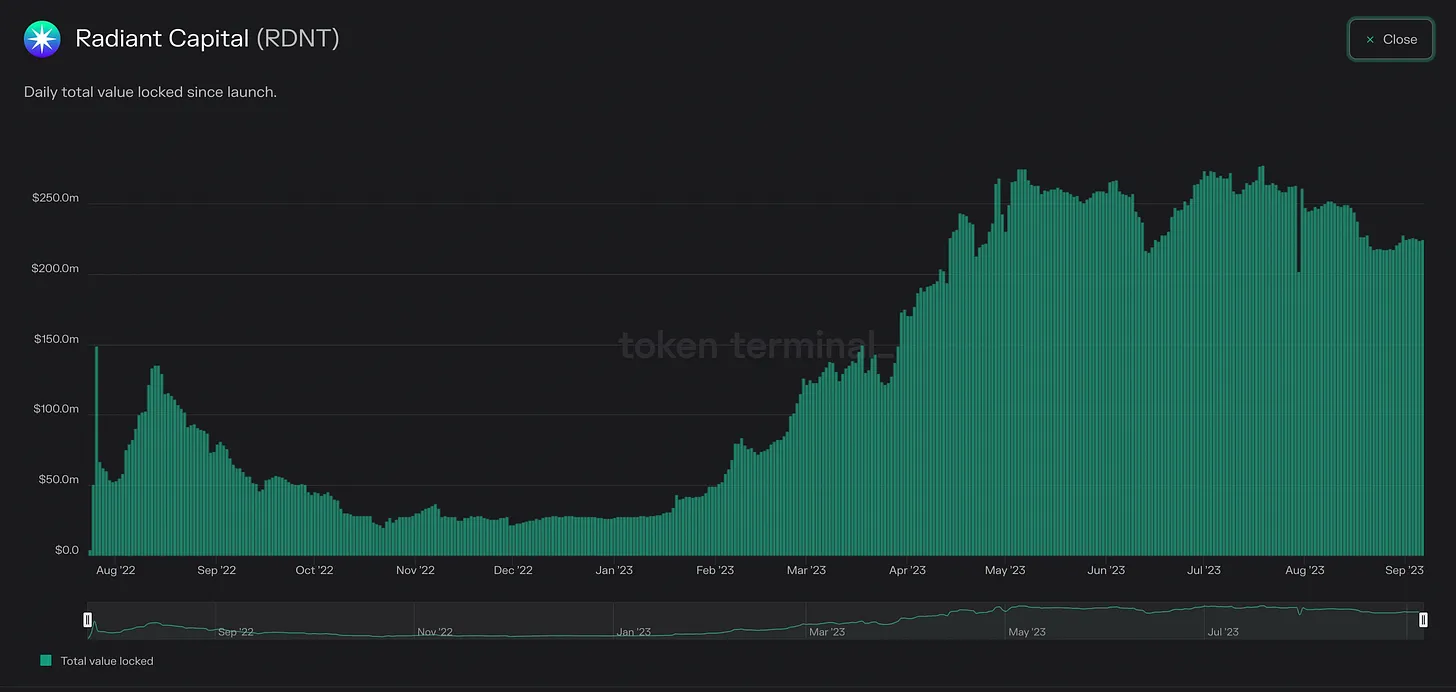
Task: Click the Radiant Capital star logo icon
Action: click(x=42, y=39)
